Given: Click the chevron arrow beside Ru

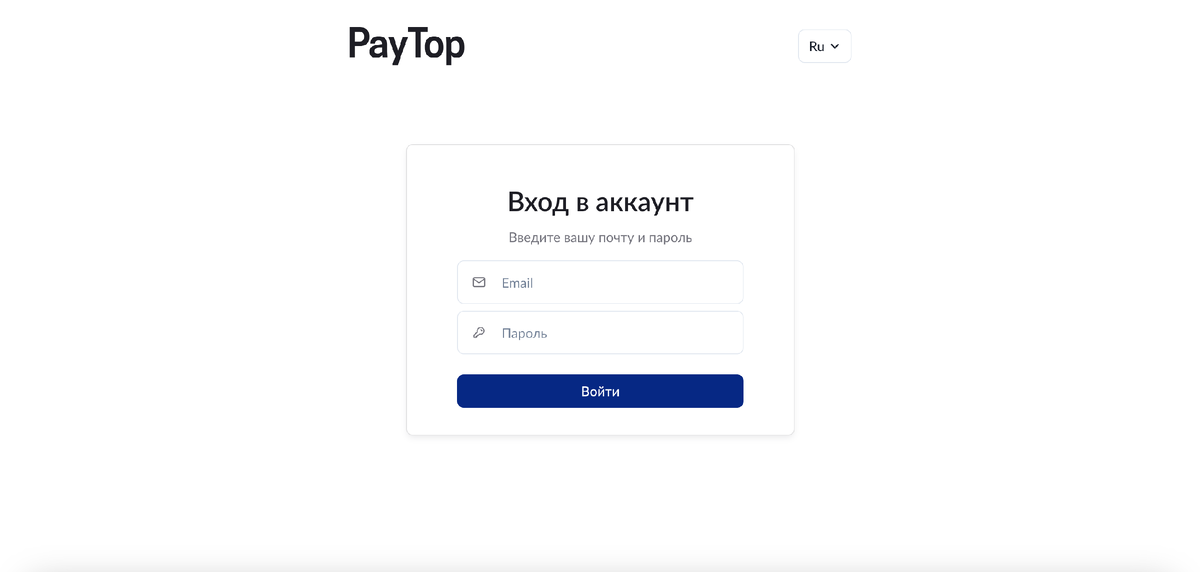Looking at the screenshot, I should pos(835,46).
